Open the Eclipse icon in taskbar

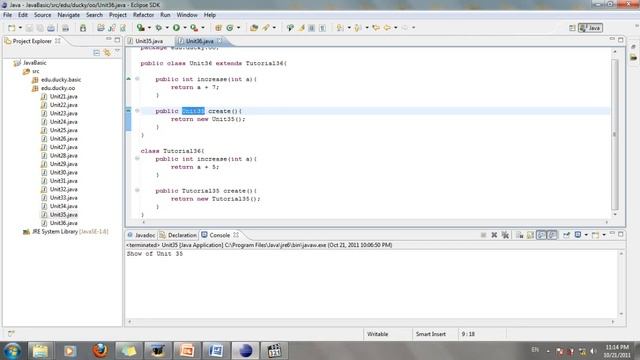(x=245, y=351)
